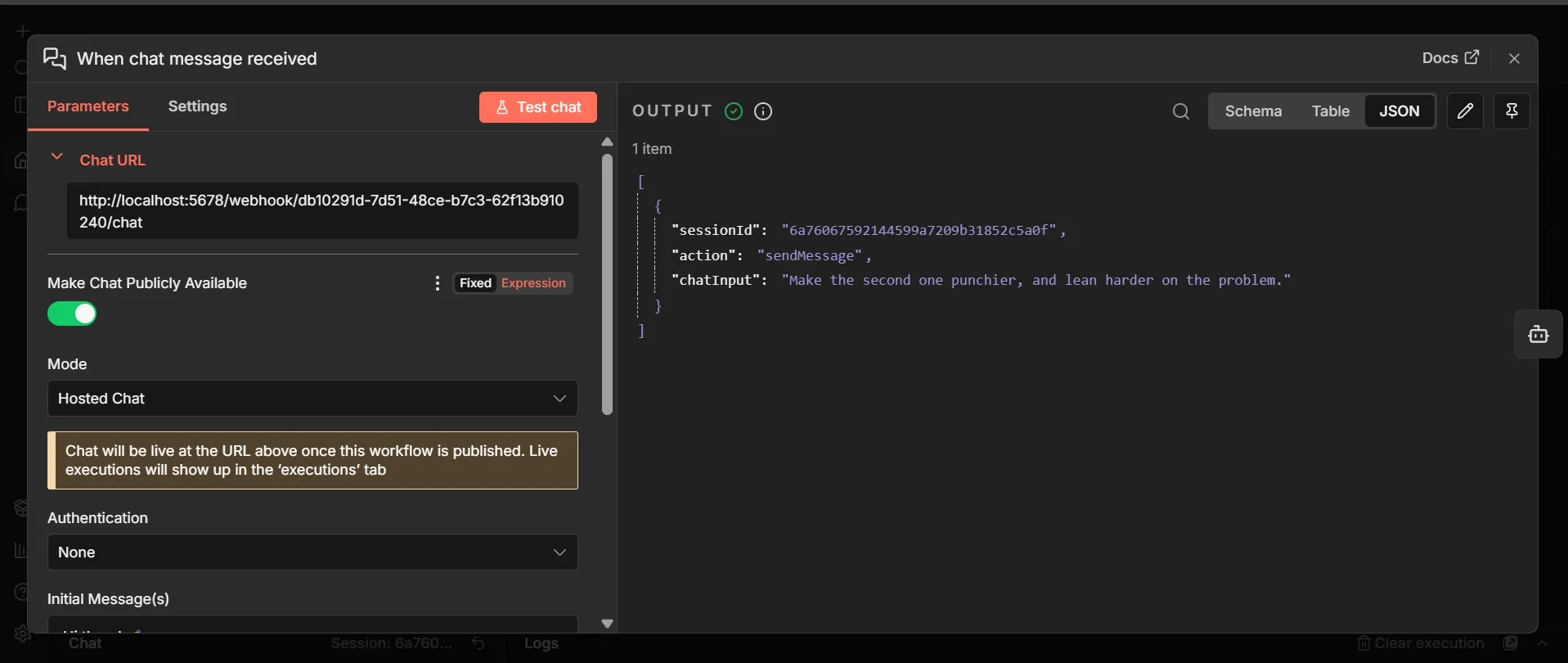
Task: Collapse the Chat URL section
Action: (56, 156)
